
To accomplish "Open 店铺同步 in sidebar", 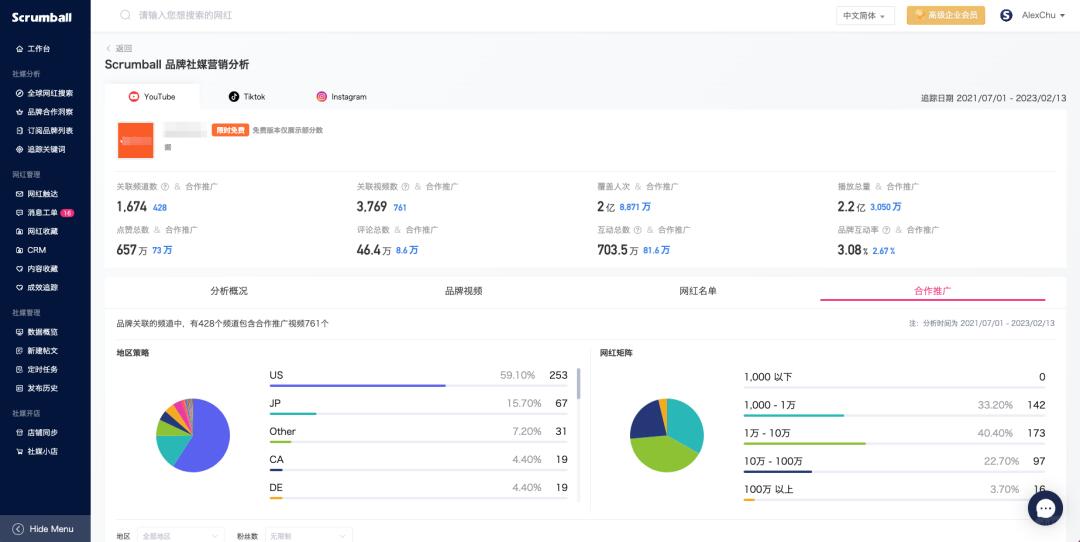I will [36, 432].
